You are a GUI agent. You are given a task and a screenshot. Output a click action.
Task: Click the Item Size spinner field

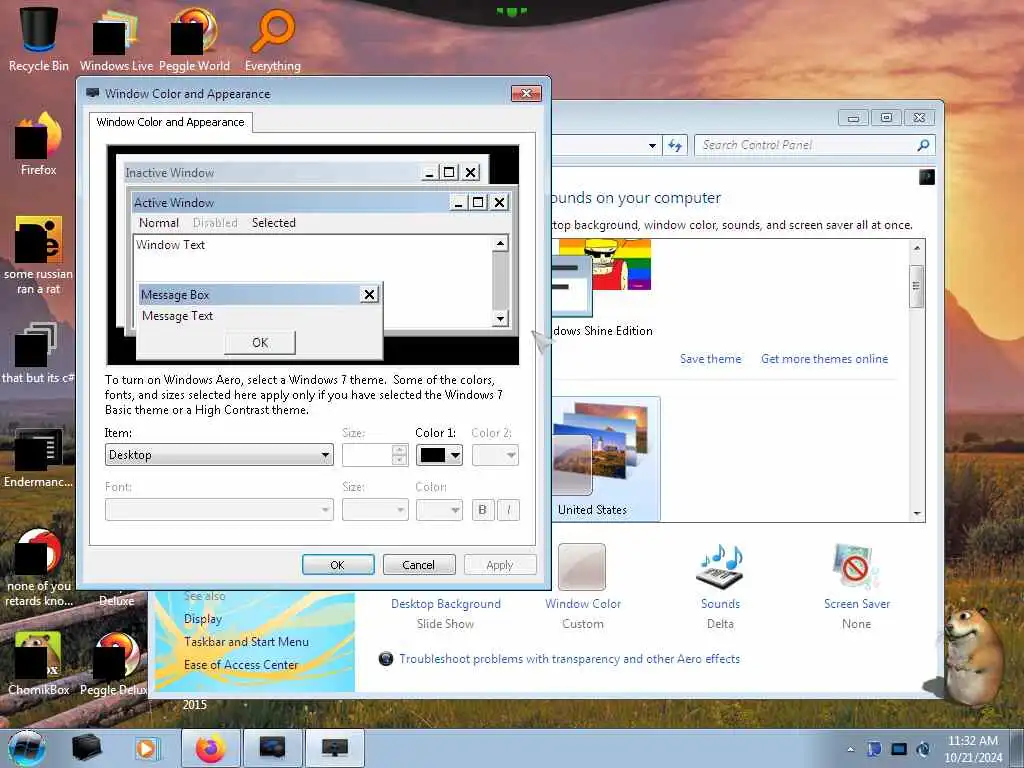point(375,455)
